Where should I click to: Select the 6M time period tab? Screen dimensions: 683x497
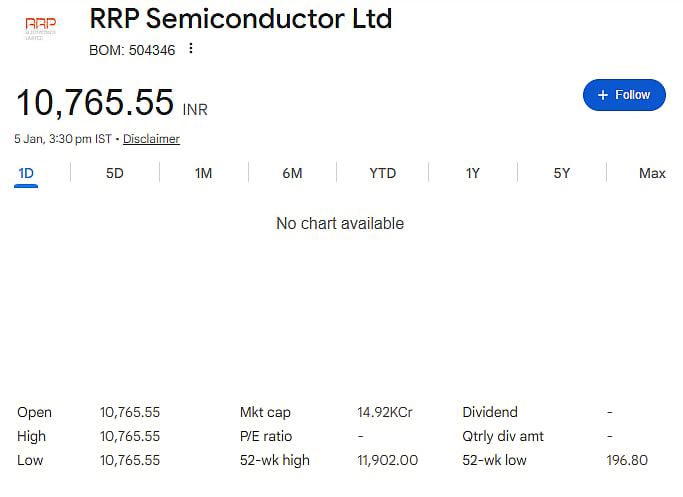coord(292,173)
